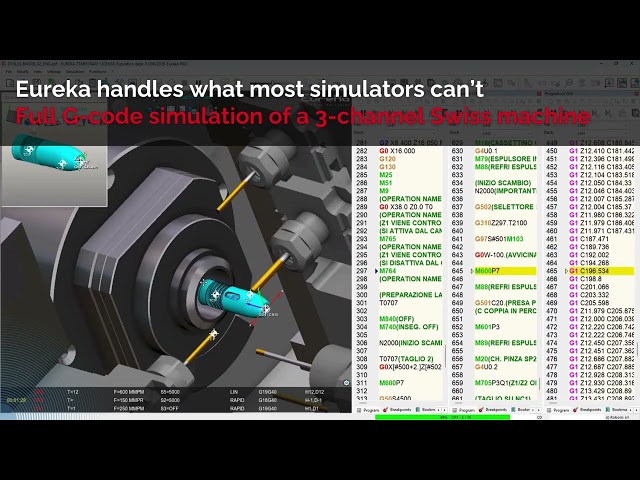Click motion mode LIN in status overlay
The height and width of the screenshot is (480, 640).
[x=234, y=392]
